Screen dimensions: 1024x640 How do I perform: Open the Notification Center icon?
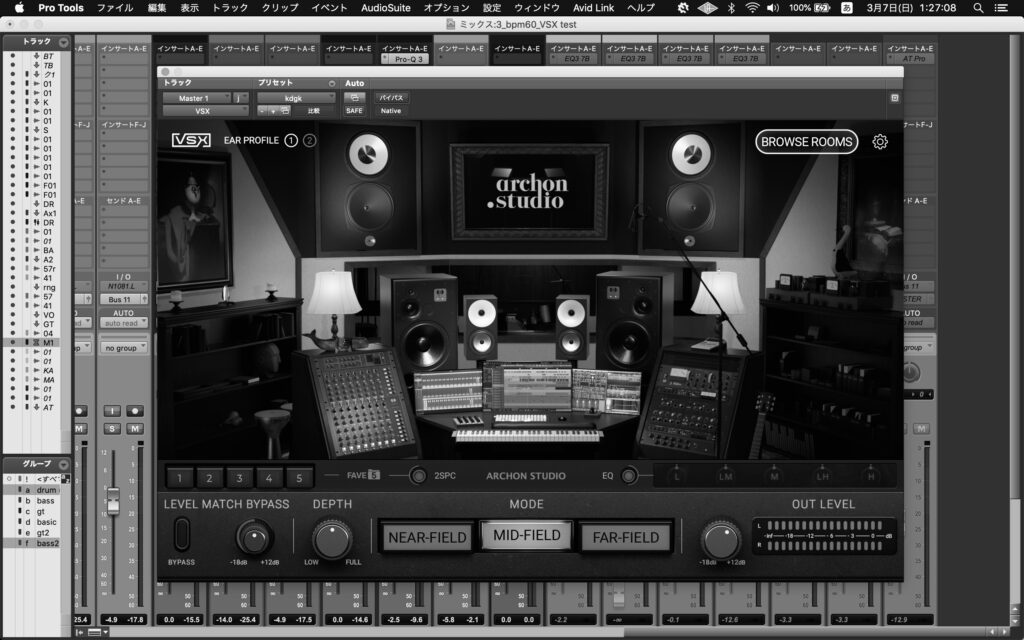point(1000,8)
